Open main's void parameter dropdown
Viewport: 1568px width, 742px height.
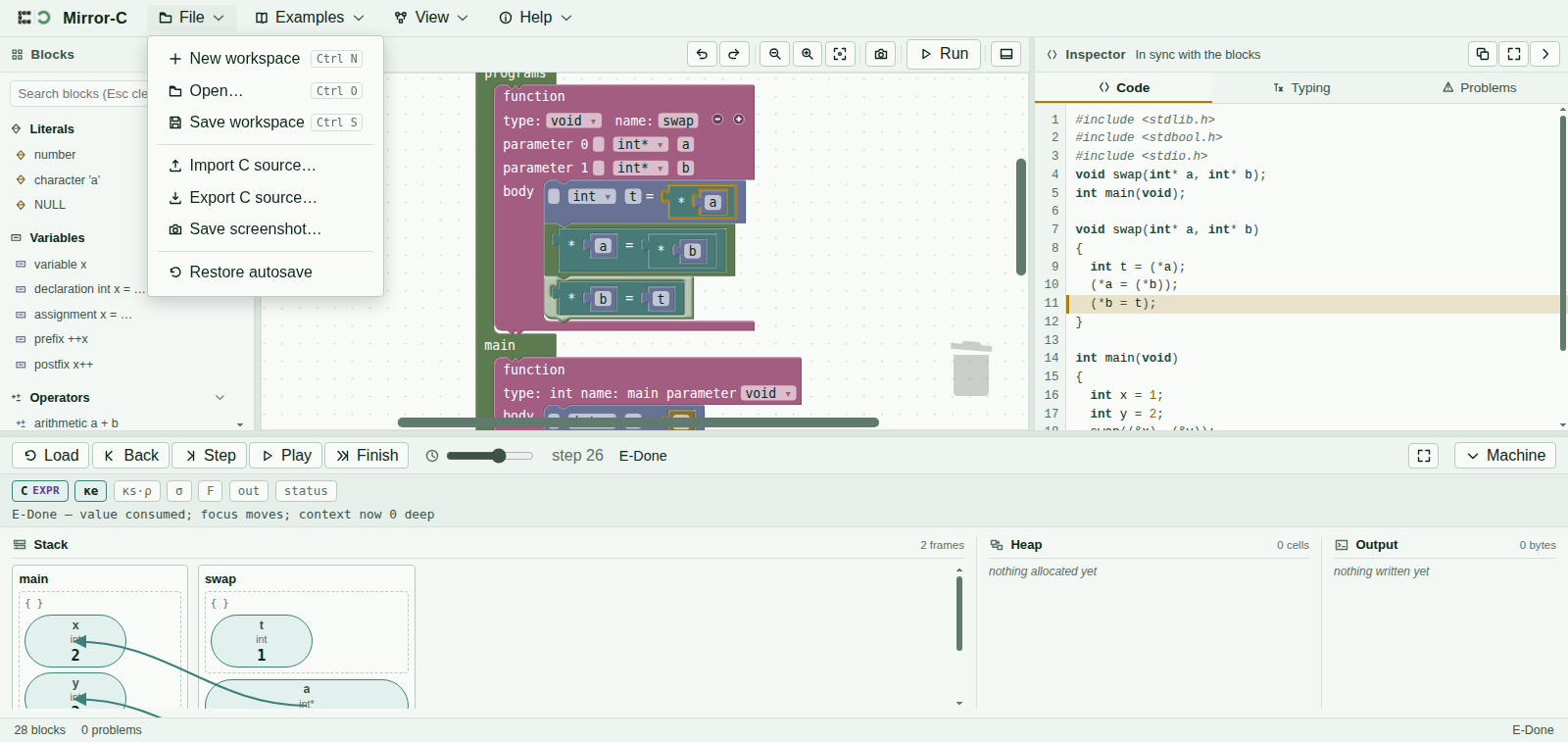pyautogui.click(x=768, y=393)
